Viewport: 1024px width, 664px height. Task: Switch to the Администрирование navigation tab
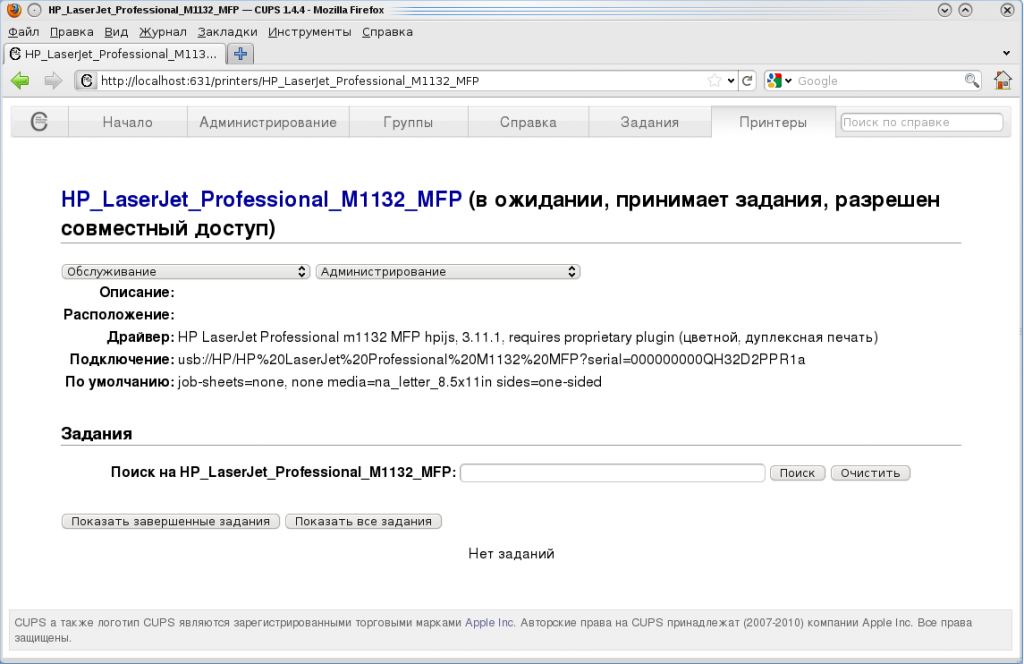[x=268, y=122]
